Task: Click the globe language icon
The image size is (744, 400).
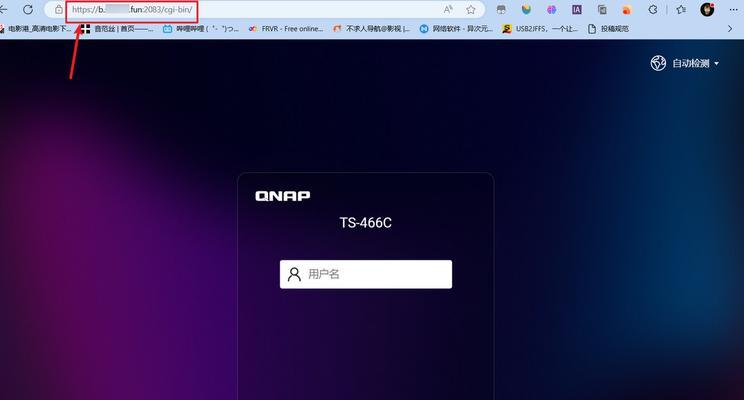Action: coord(658,63)
